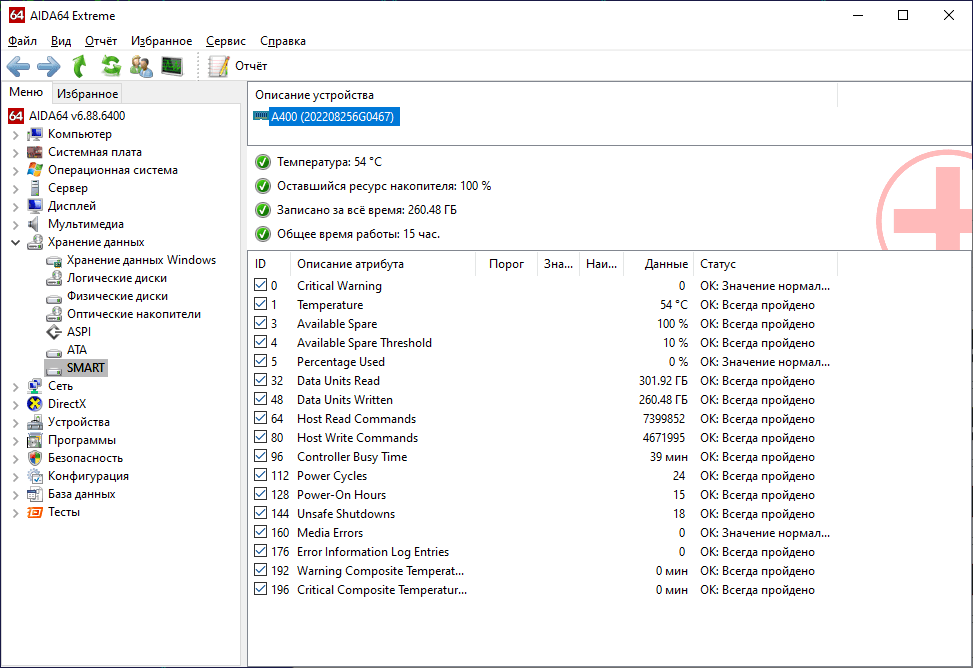Click the Сервер tower icon
This screenshot has height=668, width=973.
click(35, 188)
